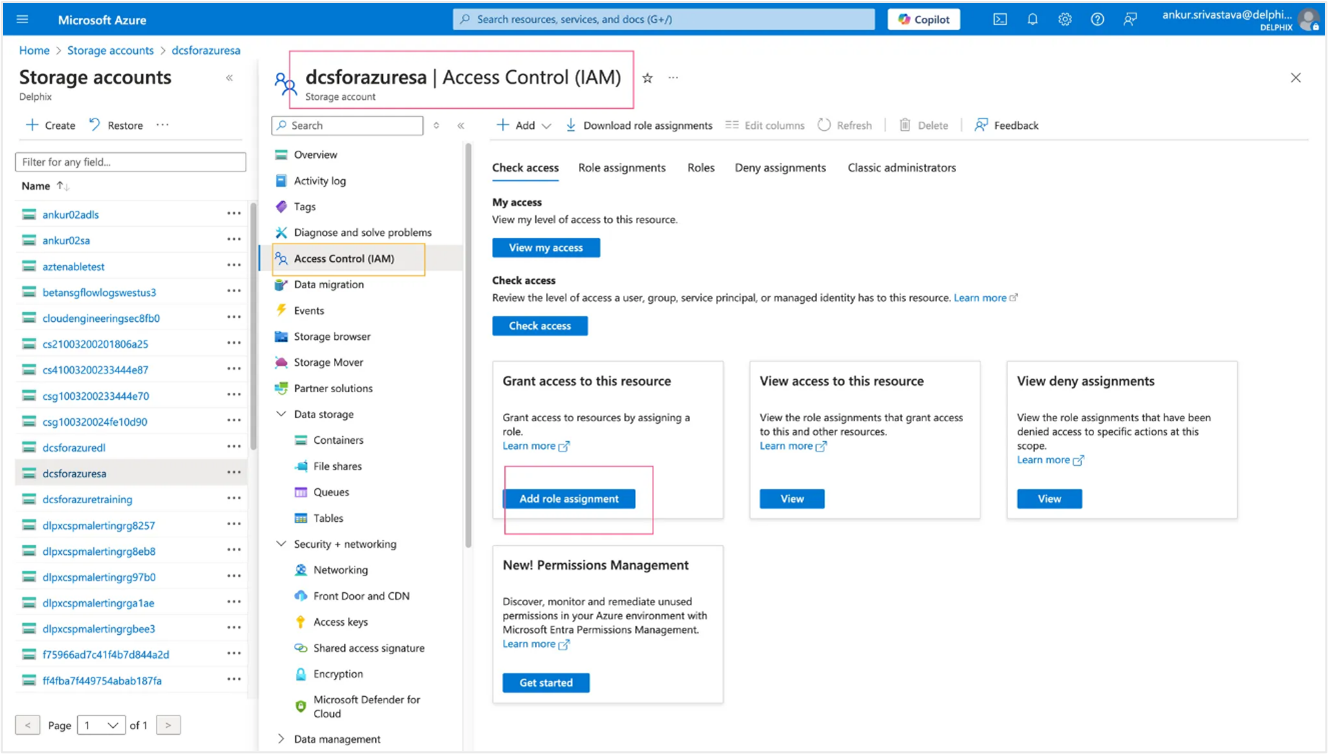Image resolution: width=1328 pixels, height=754 pixels.
Task: Open the notifications bell
Action: coord(1033,19)
